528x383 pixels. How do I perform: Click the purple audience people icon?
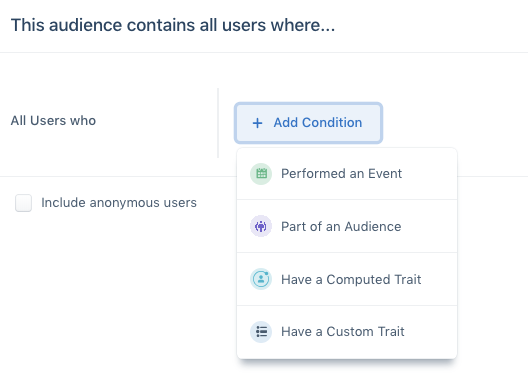(261, 226)
